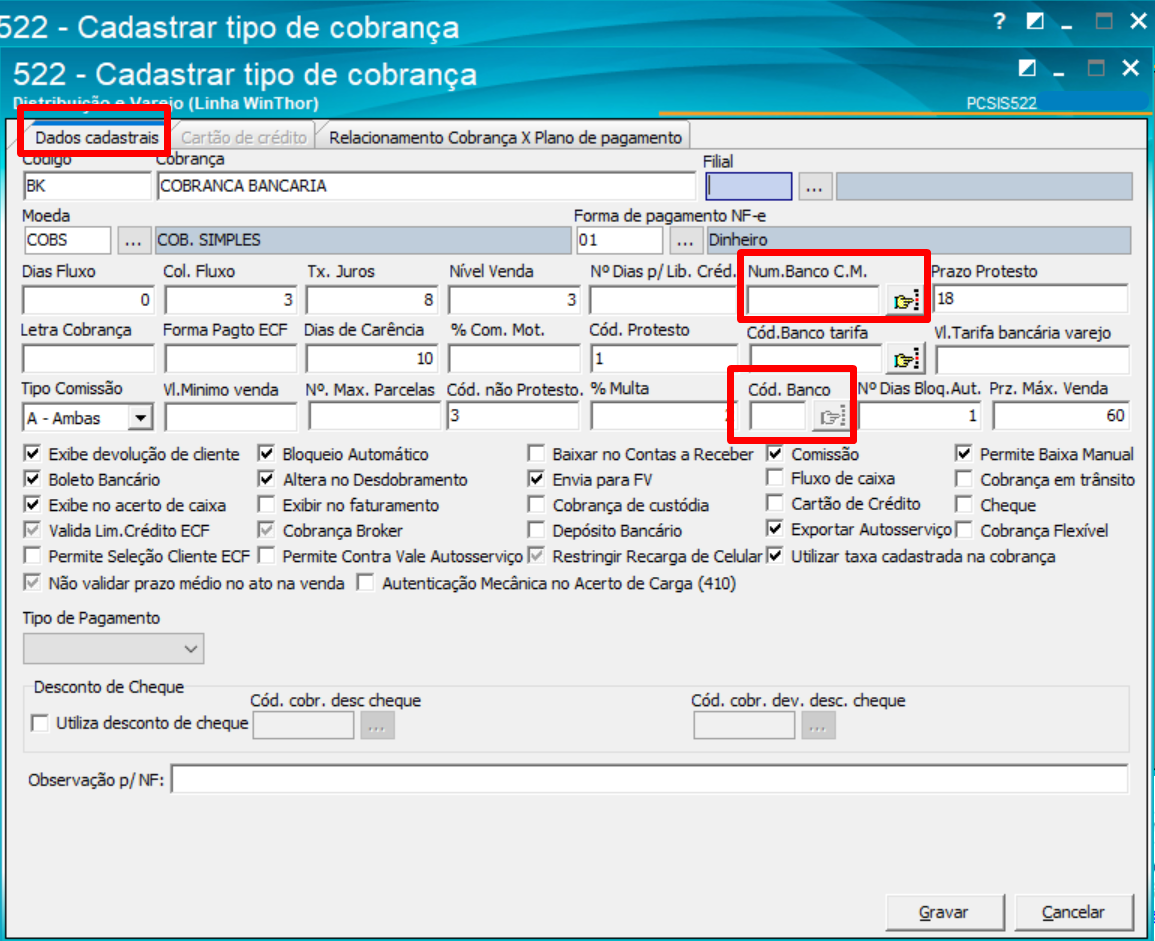Toggle Exibe no acerto de caixa
Image resolution: width=1155 pixels, height=941 pixels.
point(32,504)
